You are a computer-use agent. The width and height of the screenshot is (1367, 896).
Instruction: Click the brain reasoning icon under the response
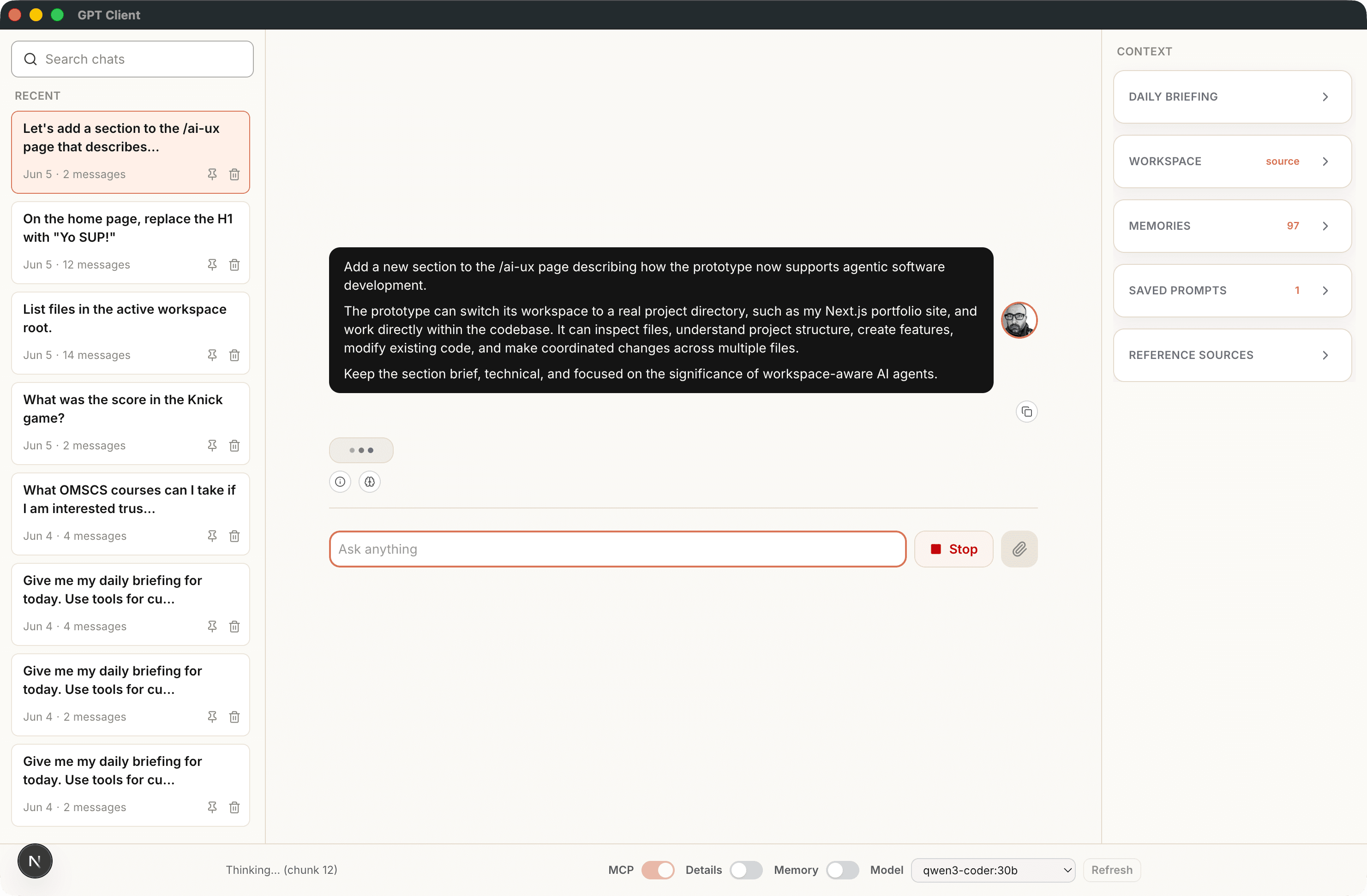[369, 482]
